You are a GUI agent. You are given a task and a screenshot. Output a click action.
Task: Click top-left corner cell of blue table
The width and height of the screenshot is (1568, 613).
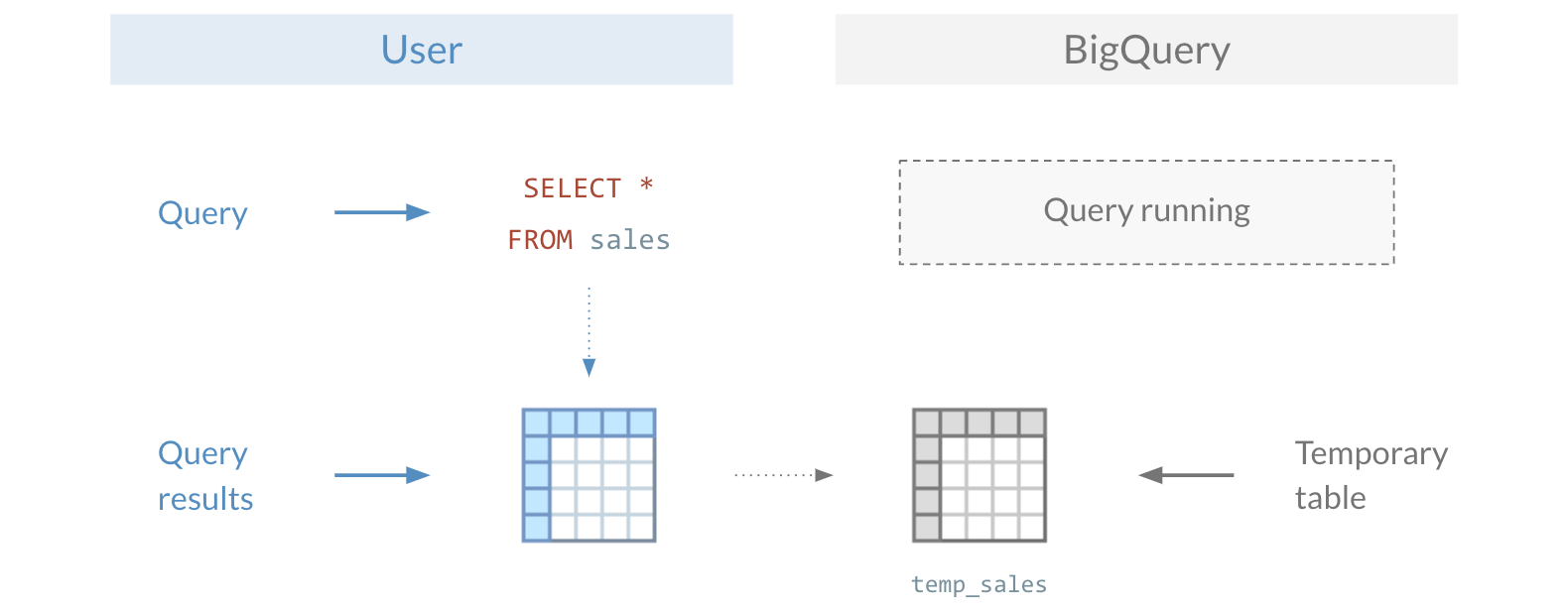pos(536,423)
